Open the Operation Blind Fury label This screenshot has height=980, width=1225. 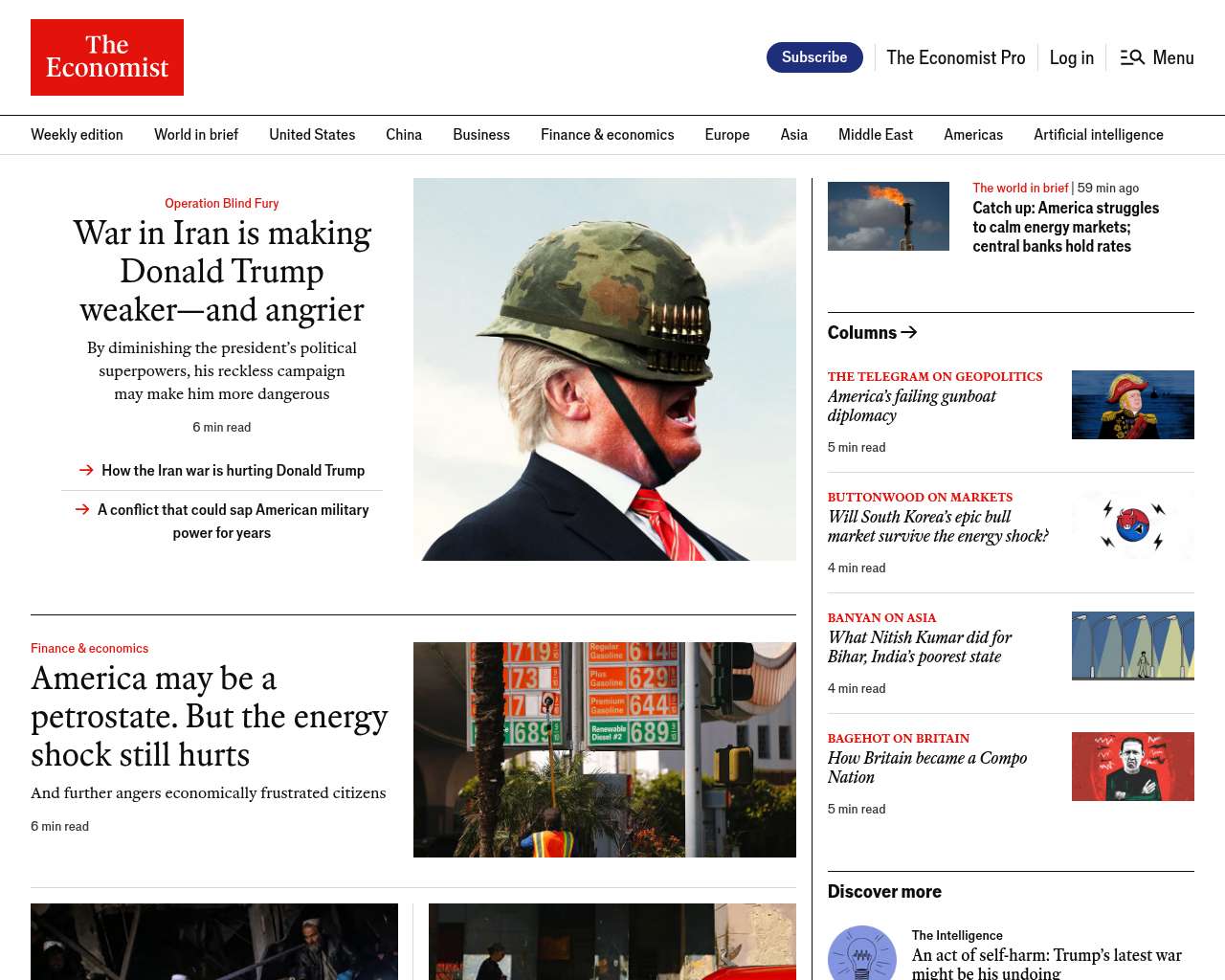[x=222, y=203]
